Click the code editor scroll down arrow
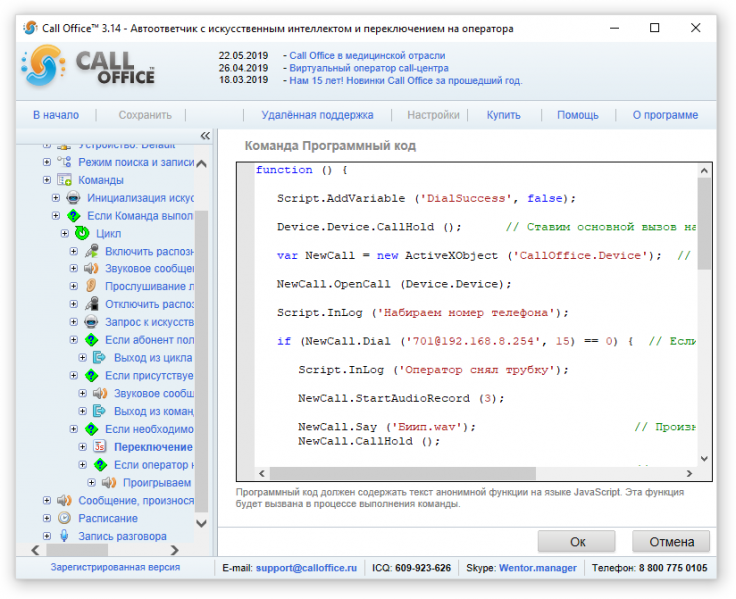736x599 pixels. (704, 459)
